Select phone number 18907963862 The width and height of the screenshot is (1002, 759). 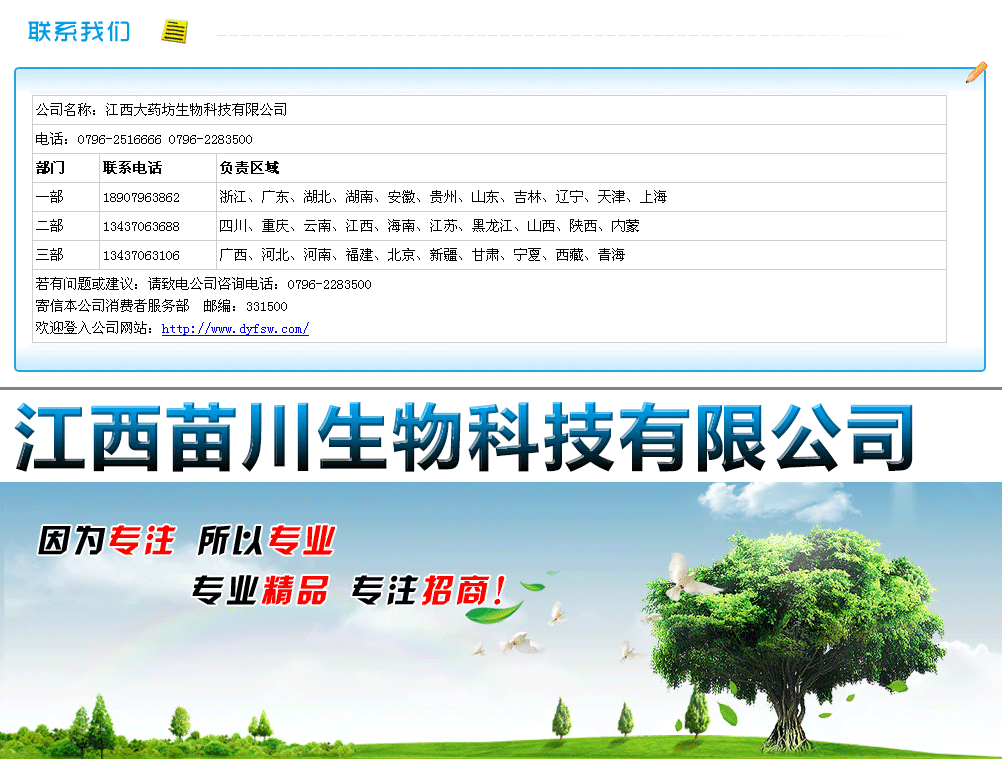tap(141, 197)
